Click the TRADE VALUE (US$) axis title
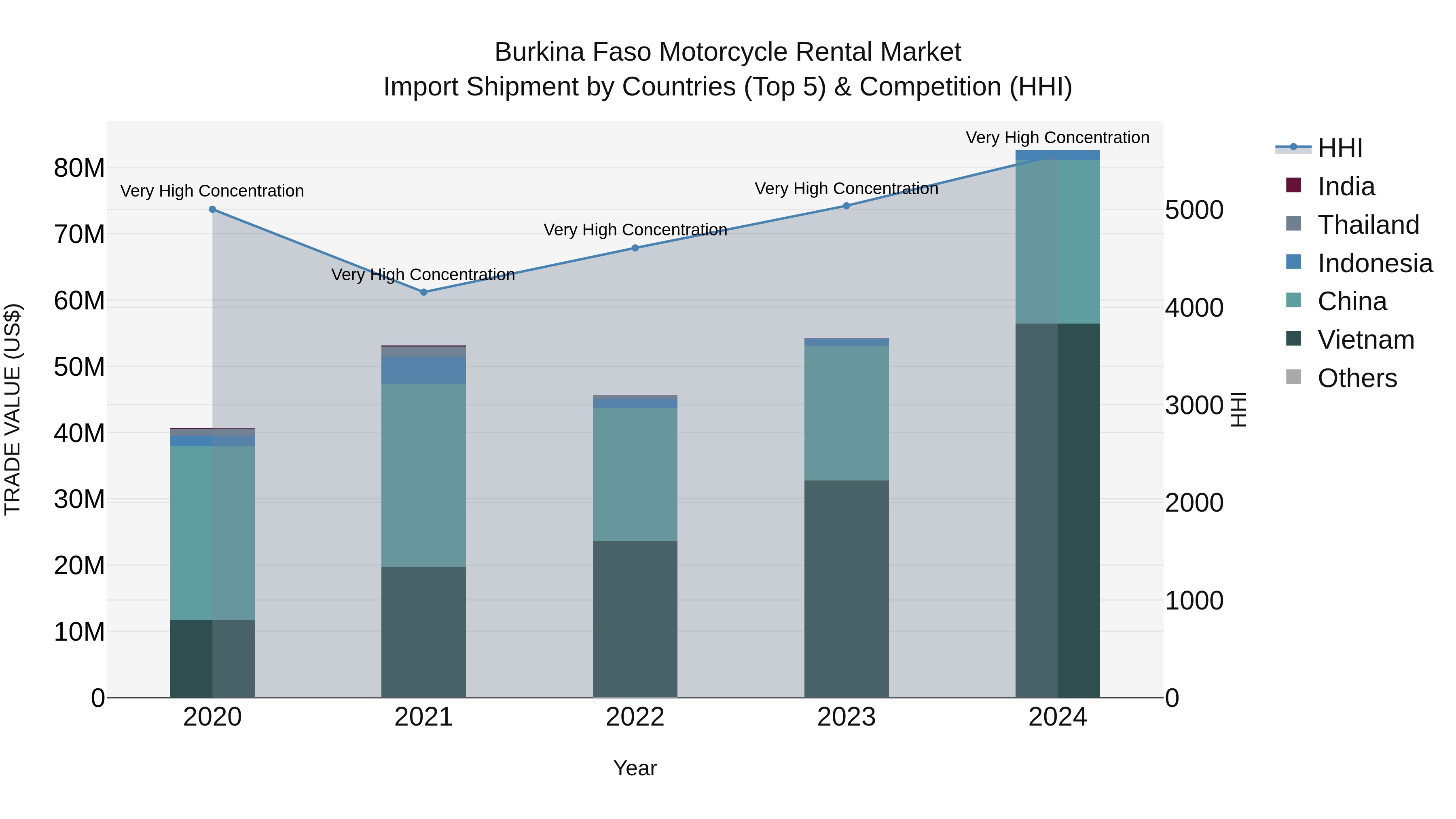 (13, 409)
